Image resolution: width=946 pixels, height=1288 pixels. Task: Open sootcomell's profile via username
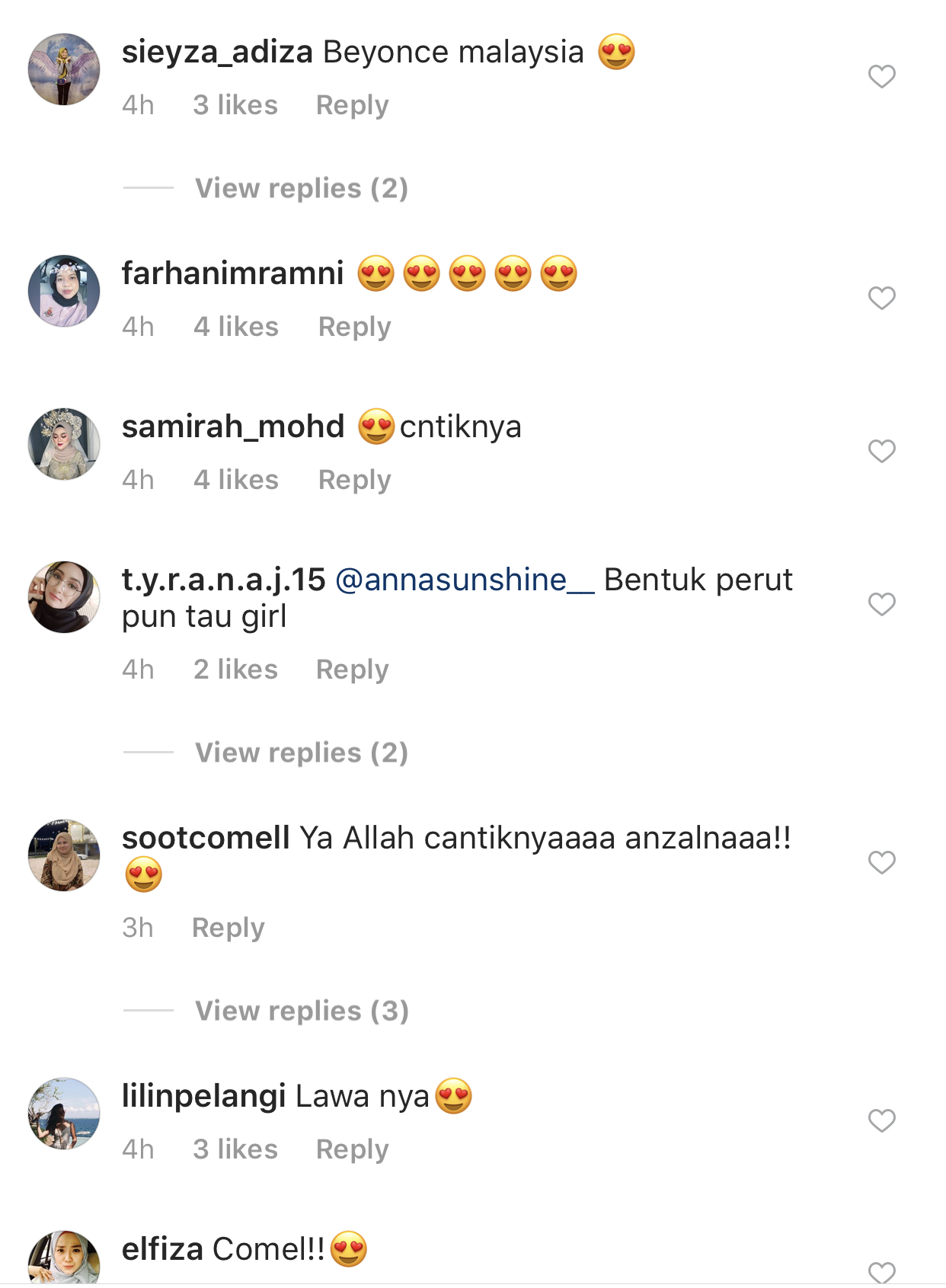point(206,838)
